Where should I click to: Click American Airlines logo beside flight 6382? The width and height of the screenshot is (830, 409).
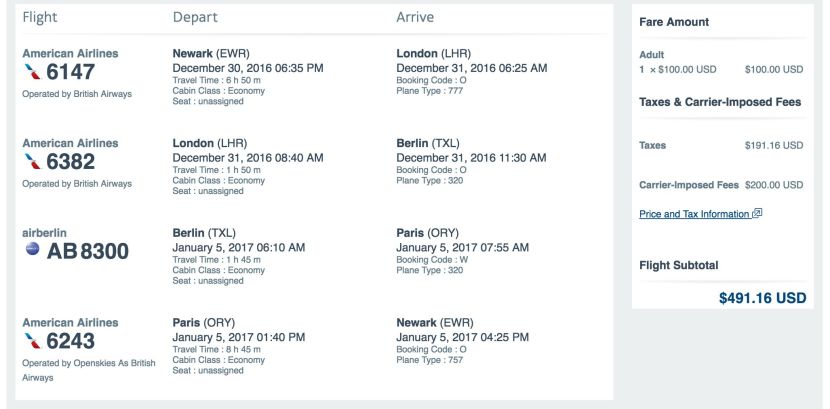pos(33,162)
